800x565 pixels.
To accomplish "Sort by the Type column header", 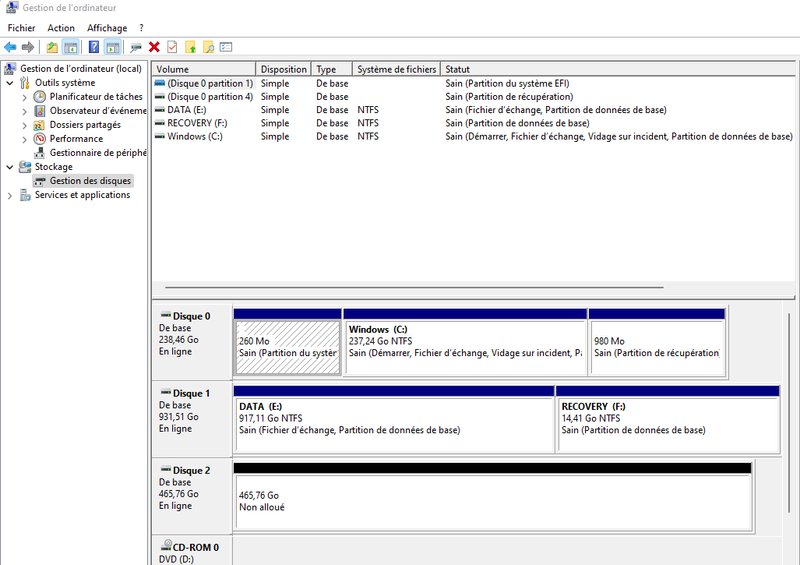I will 332,69.
